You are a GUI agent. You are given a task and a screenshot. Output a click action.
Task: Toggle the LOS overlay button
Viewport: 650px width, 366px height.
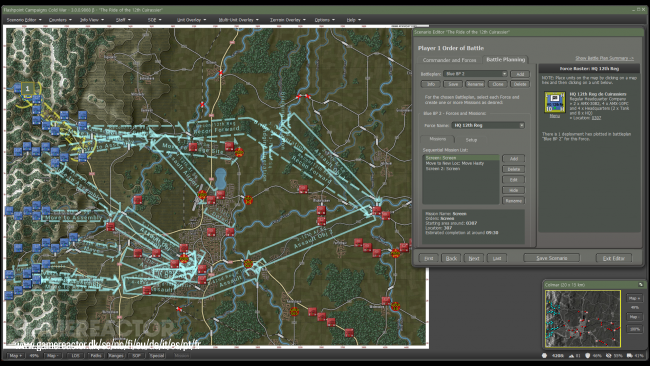tap(75, 356)
